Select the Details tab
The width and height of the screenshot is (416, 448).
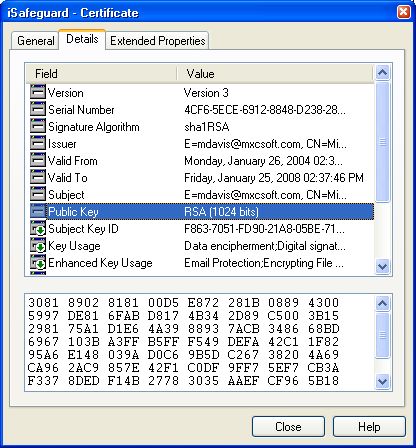coord(82,39)
